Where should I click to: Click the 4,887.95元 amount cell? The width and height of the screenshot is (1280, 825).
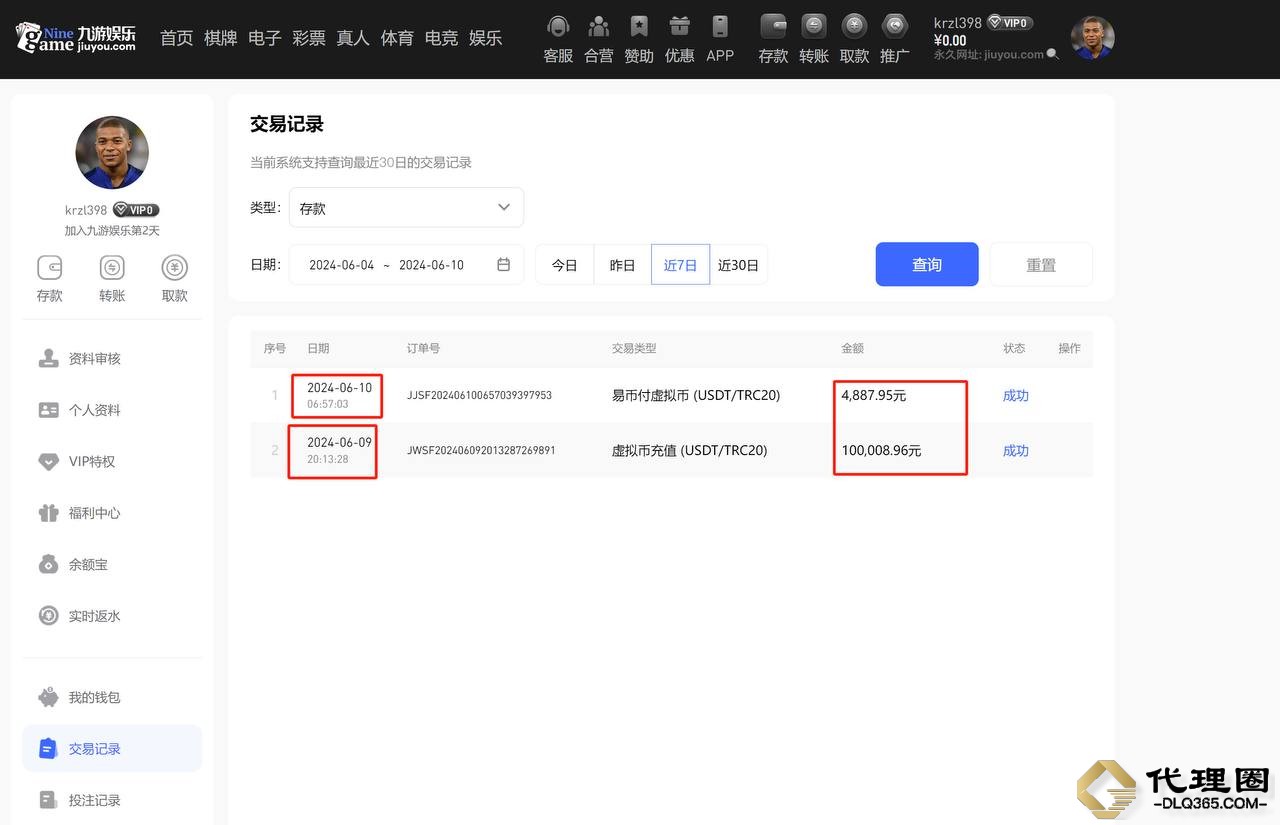[874, 396]
